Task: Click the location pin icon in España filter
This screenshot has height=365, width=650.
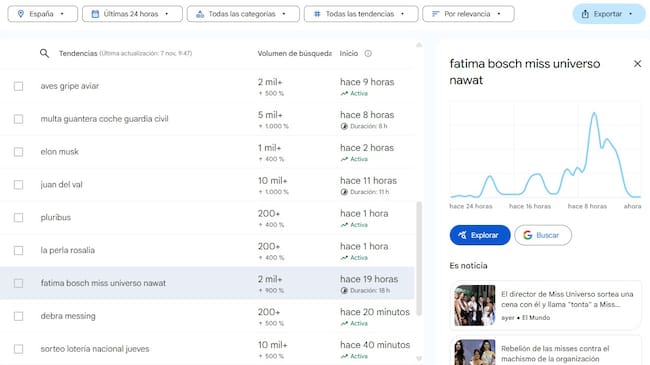Action: pos(21,14)
